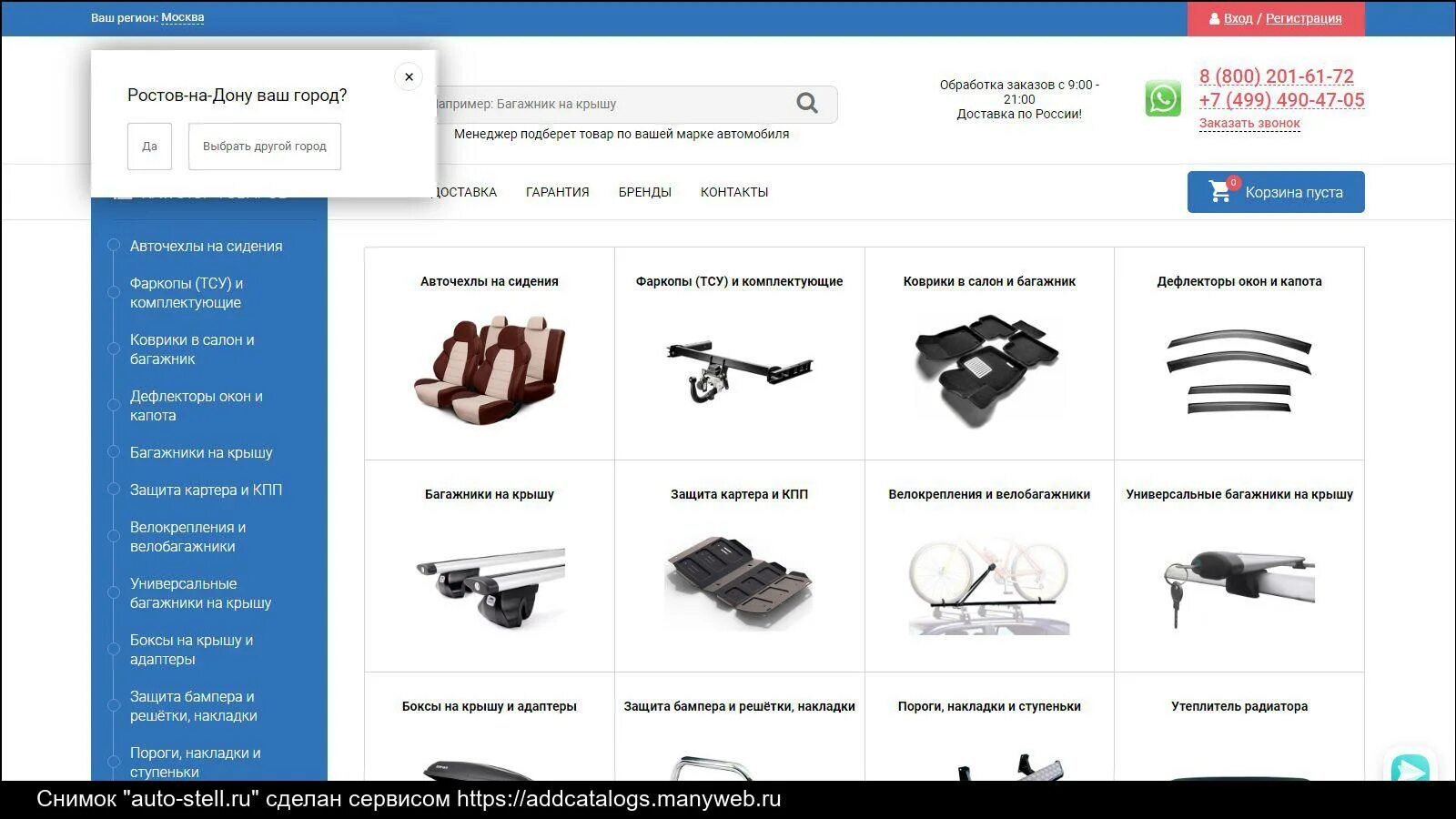This screenshot has width=1456, height=819.
Task: Confirm Rostov-on-Don with the Да button
Action: click(x=149, y=147)
